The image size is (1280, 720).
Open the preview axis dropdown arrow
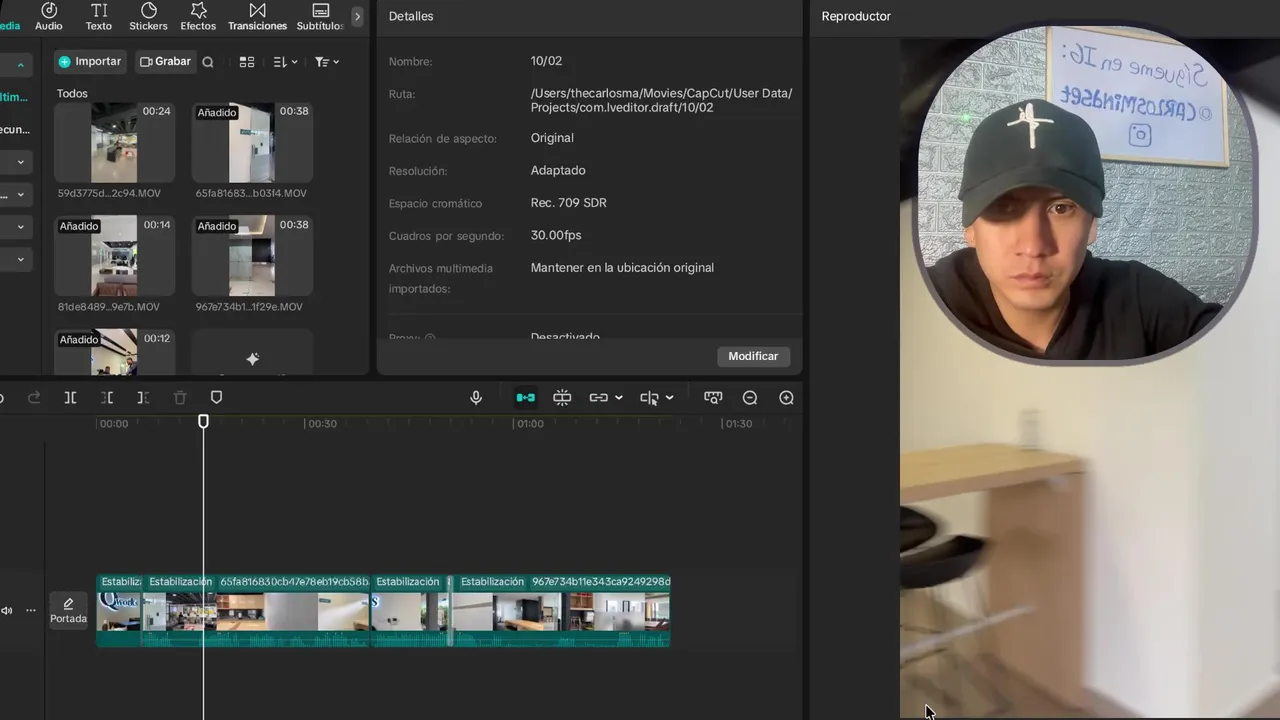click(x=669, y=398)
